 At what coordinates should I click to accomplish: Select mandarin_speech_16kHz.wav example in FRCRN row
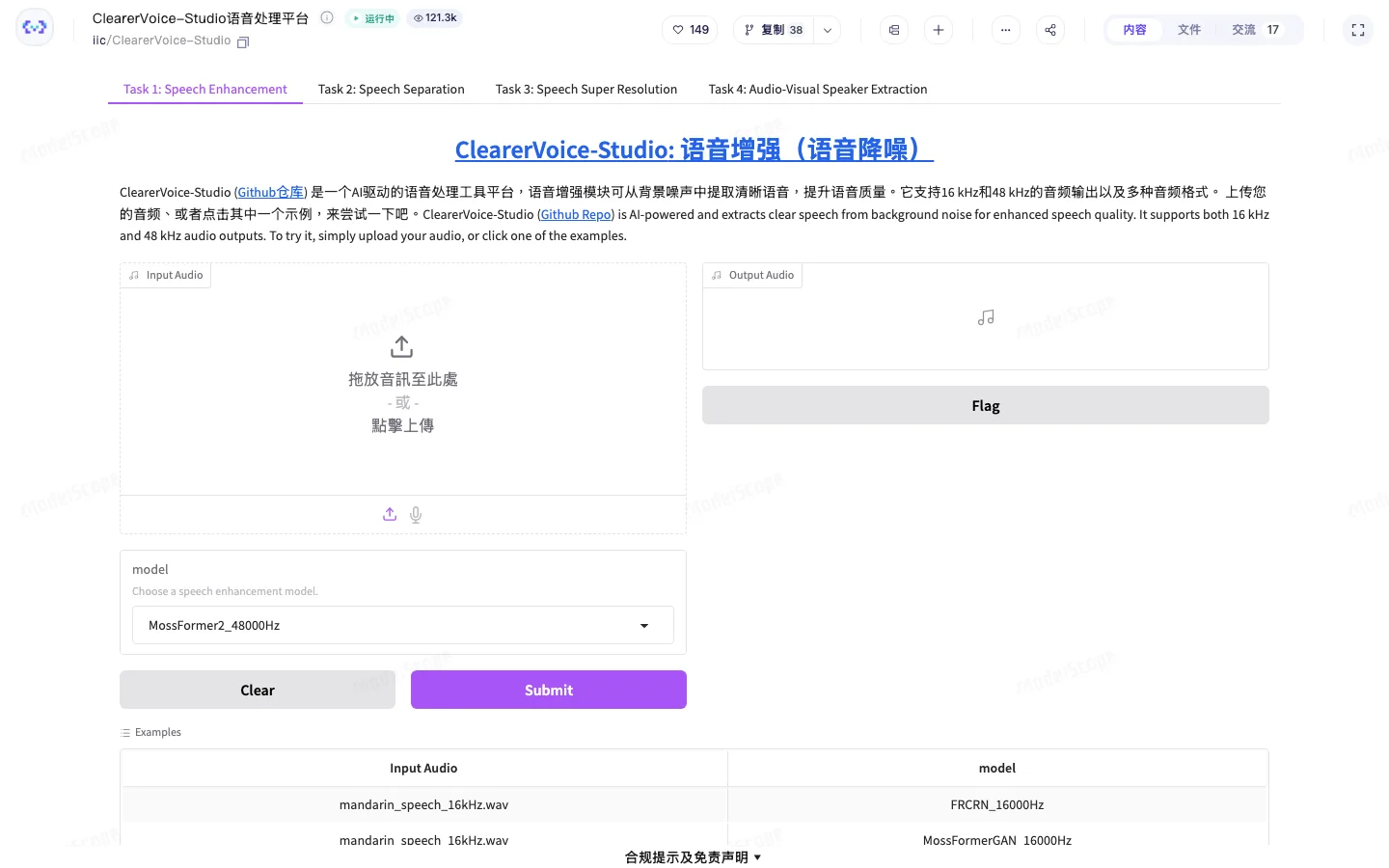(423, 804)
